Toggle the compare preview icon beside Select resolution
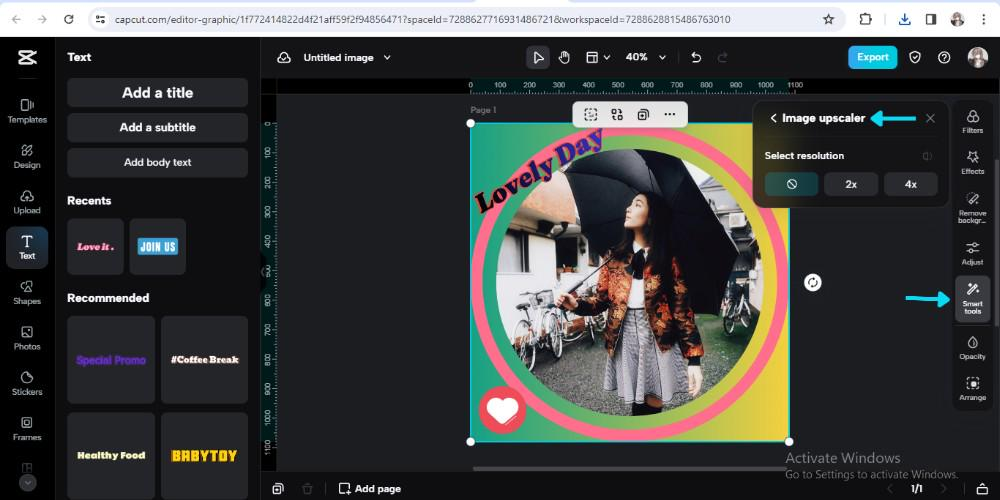Screen dimensions: 1000x500 point(927,156)
